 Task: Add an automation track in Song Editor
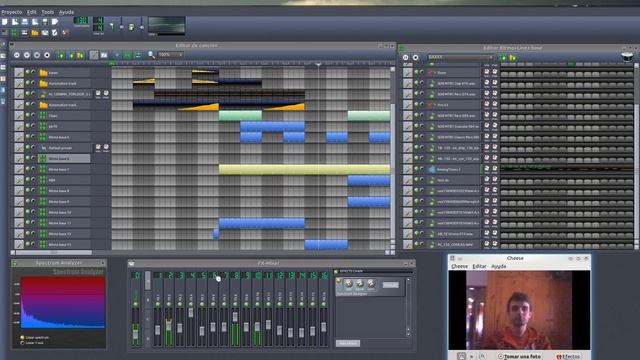[80, 55]
